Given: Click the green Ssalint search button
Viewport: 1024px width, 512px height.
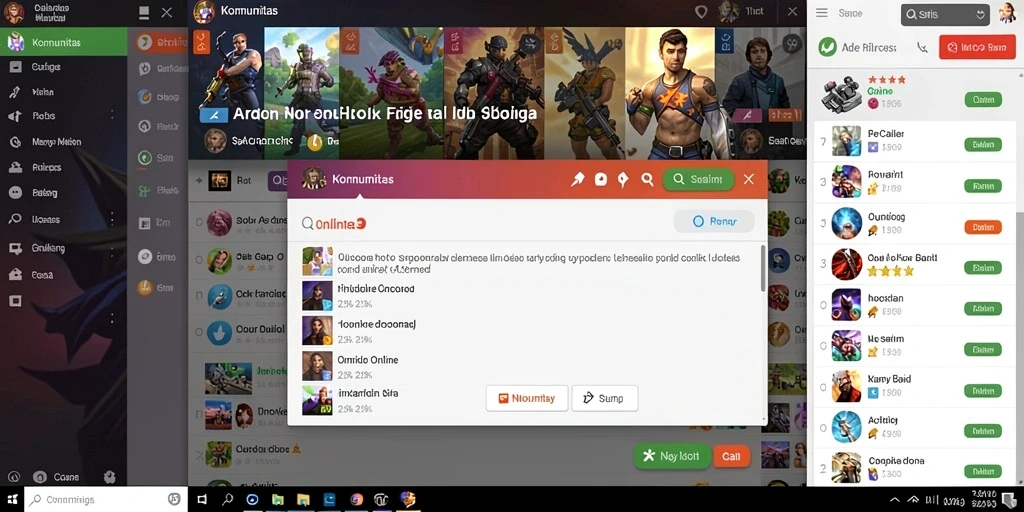Looking at the screenshot, I should pos(697,179).
